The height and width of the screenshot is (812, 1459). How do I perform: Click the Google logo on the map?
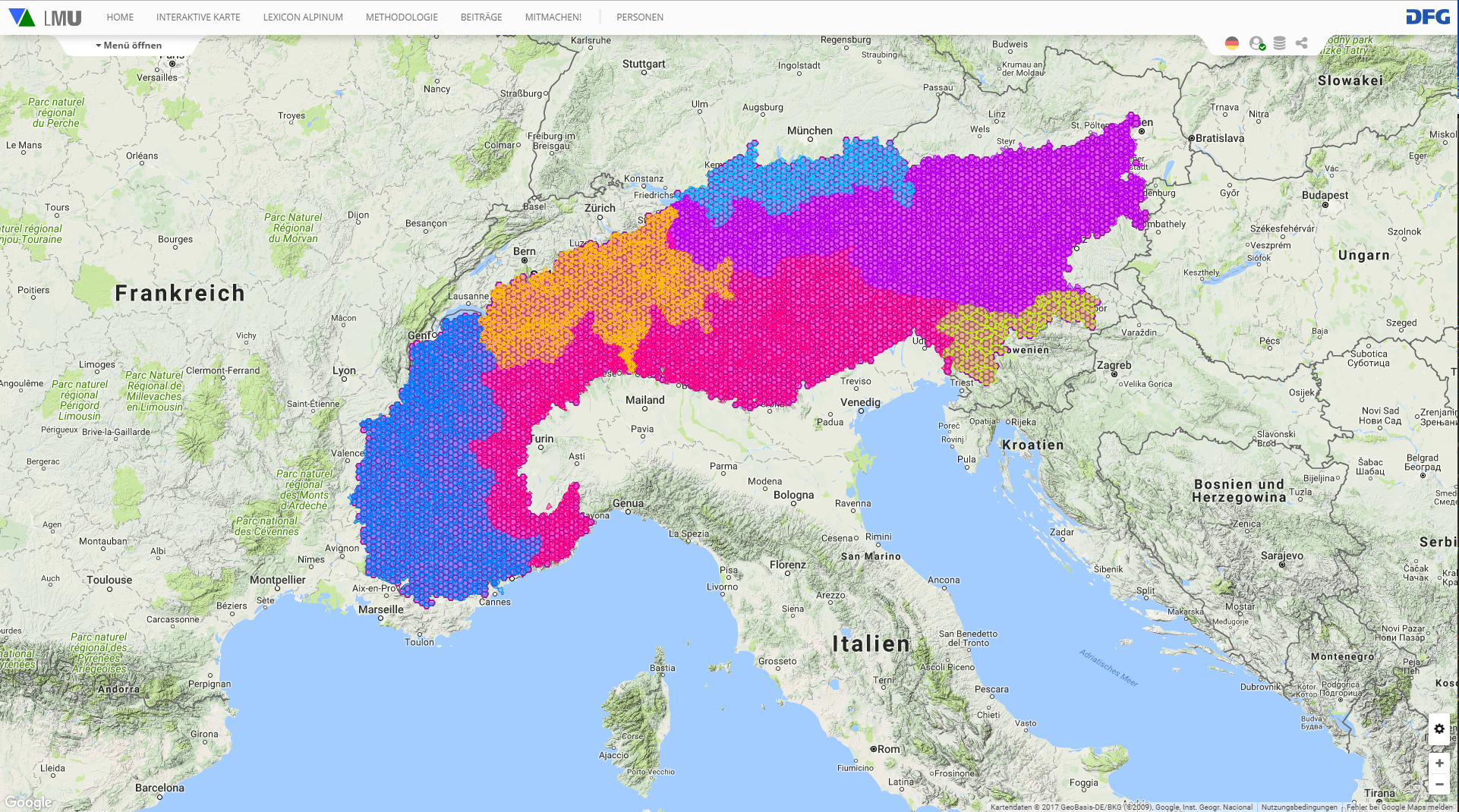[28, 802]
